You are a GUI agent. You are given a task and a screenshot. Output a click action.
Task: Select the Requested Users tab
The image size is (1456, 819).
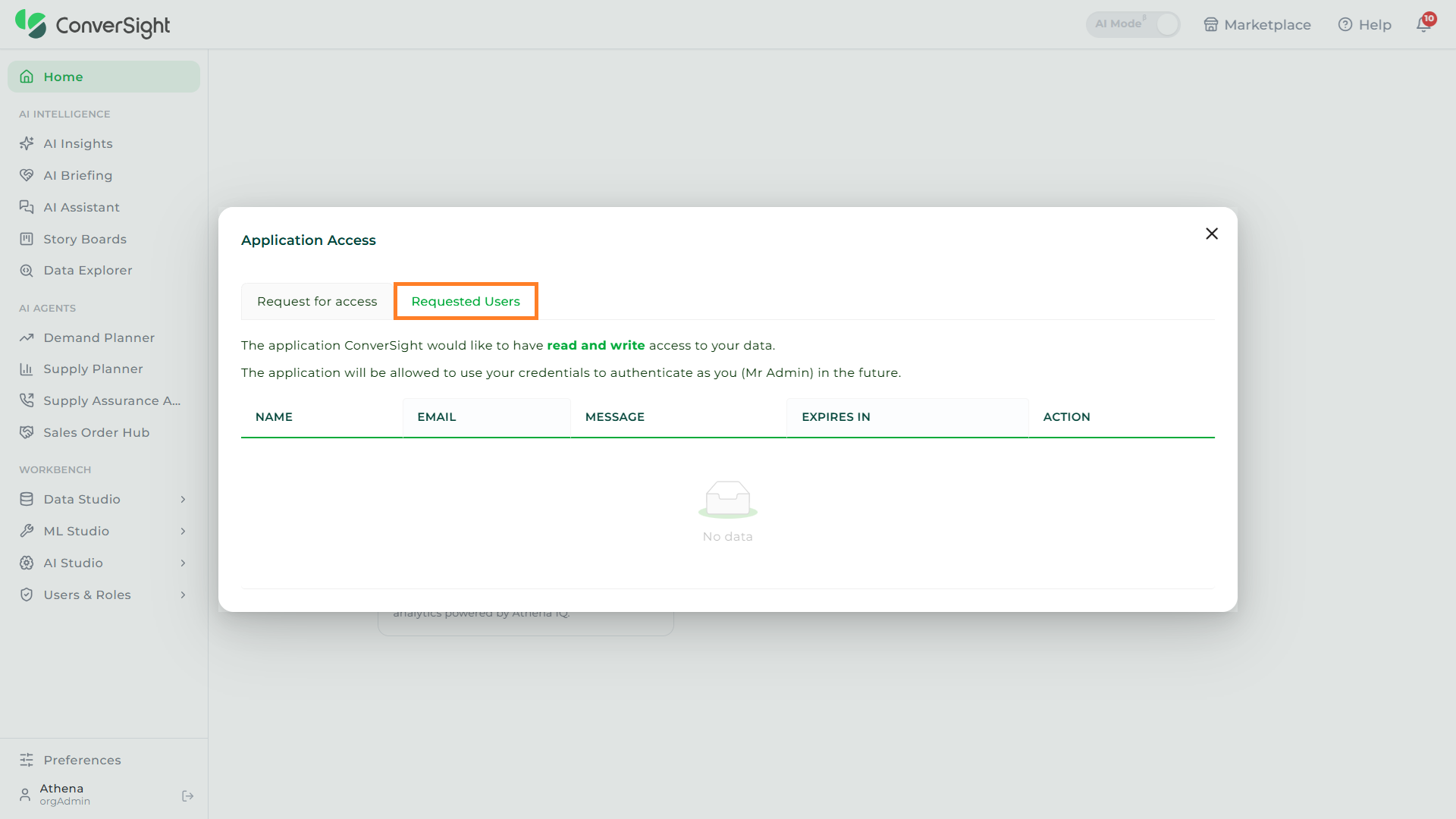pos(466,301)
